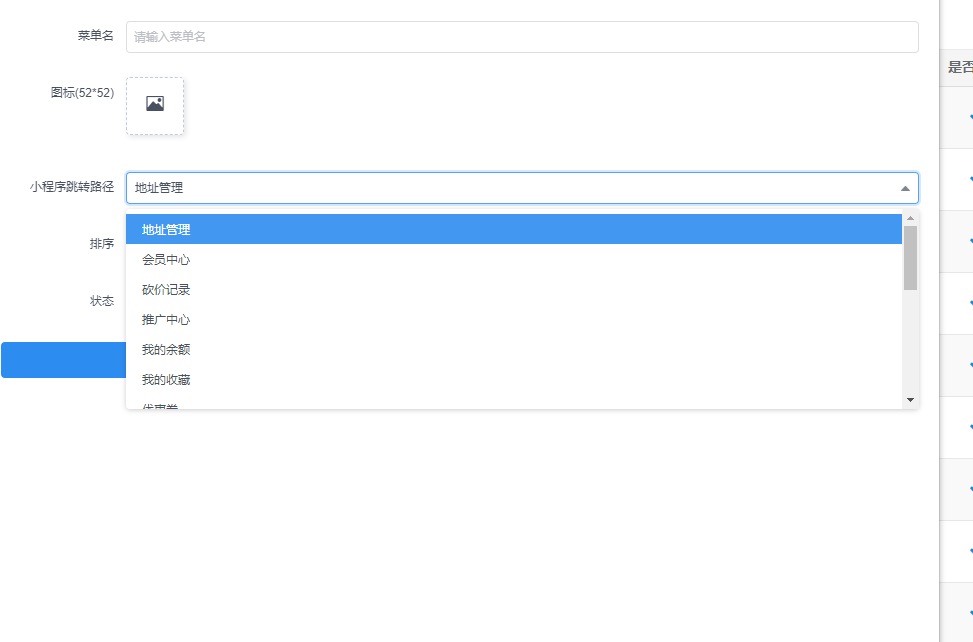Viewport: 973px width, 642px height.
Task: Click the 是否 table column header
Action: pos(959,68)
